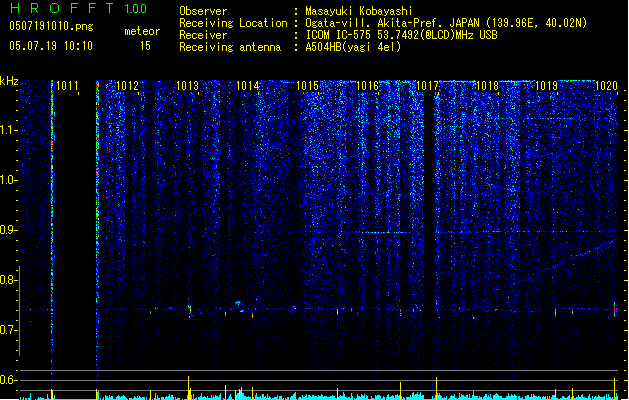Click the HROFFT 1.00 title text
629x400 pixels.
(x=79, y=8)
